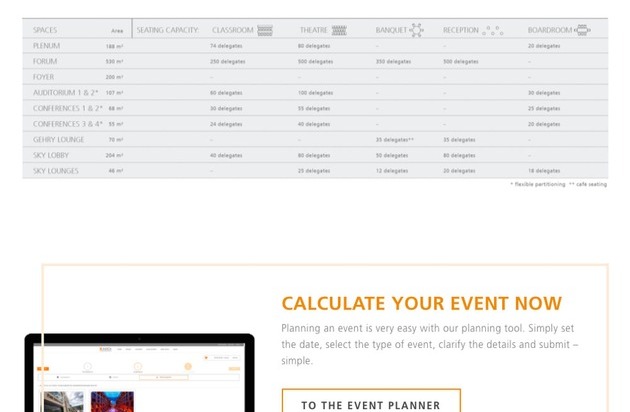Click the Area column header
This screenshot has width=630, height=412.
117,31
